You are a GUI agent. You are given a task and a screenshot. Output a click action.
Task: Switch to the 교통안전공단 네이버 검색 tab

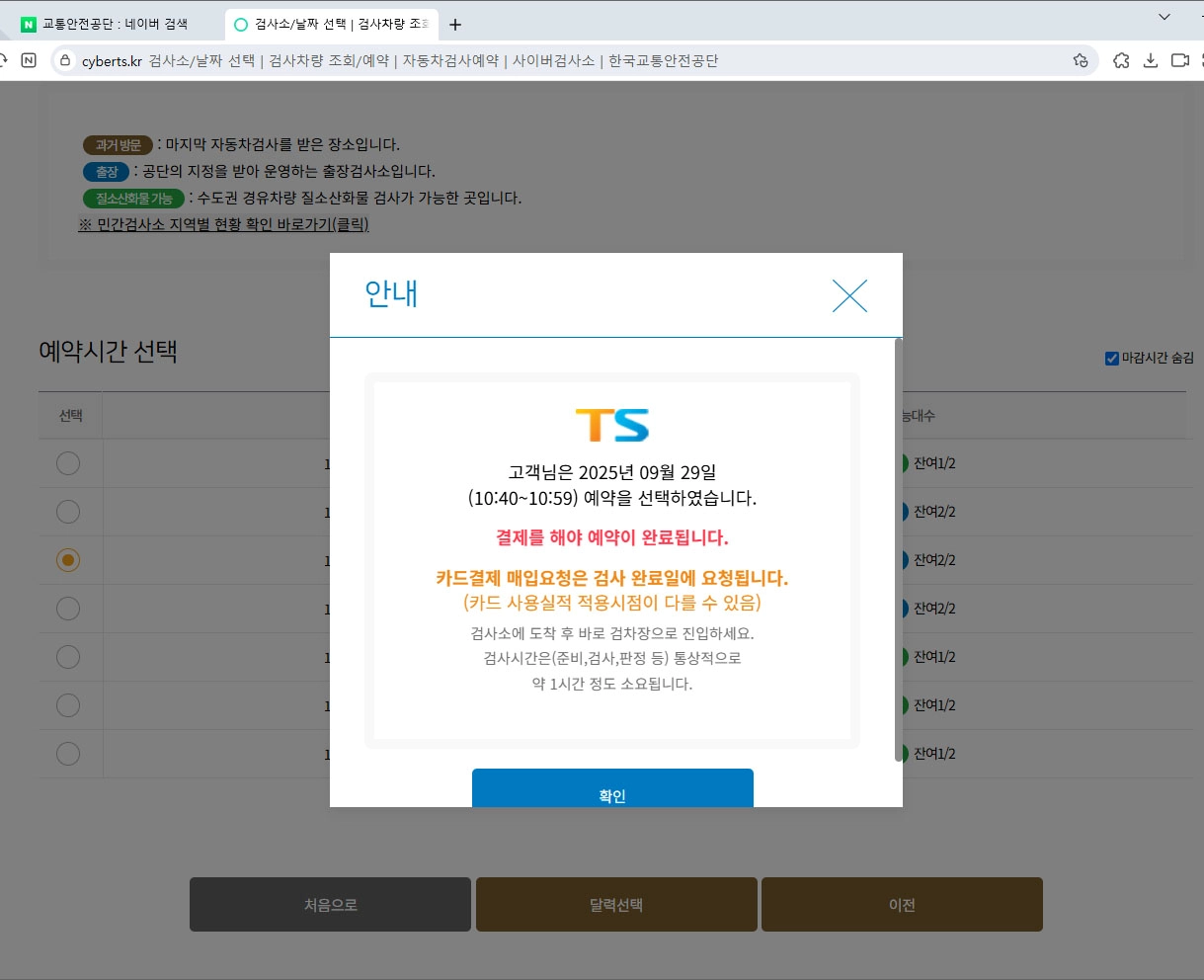tap(109, 22)
